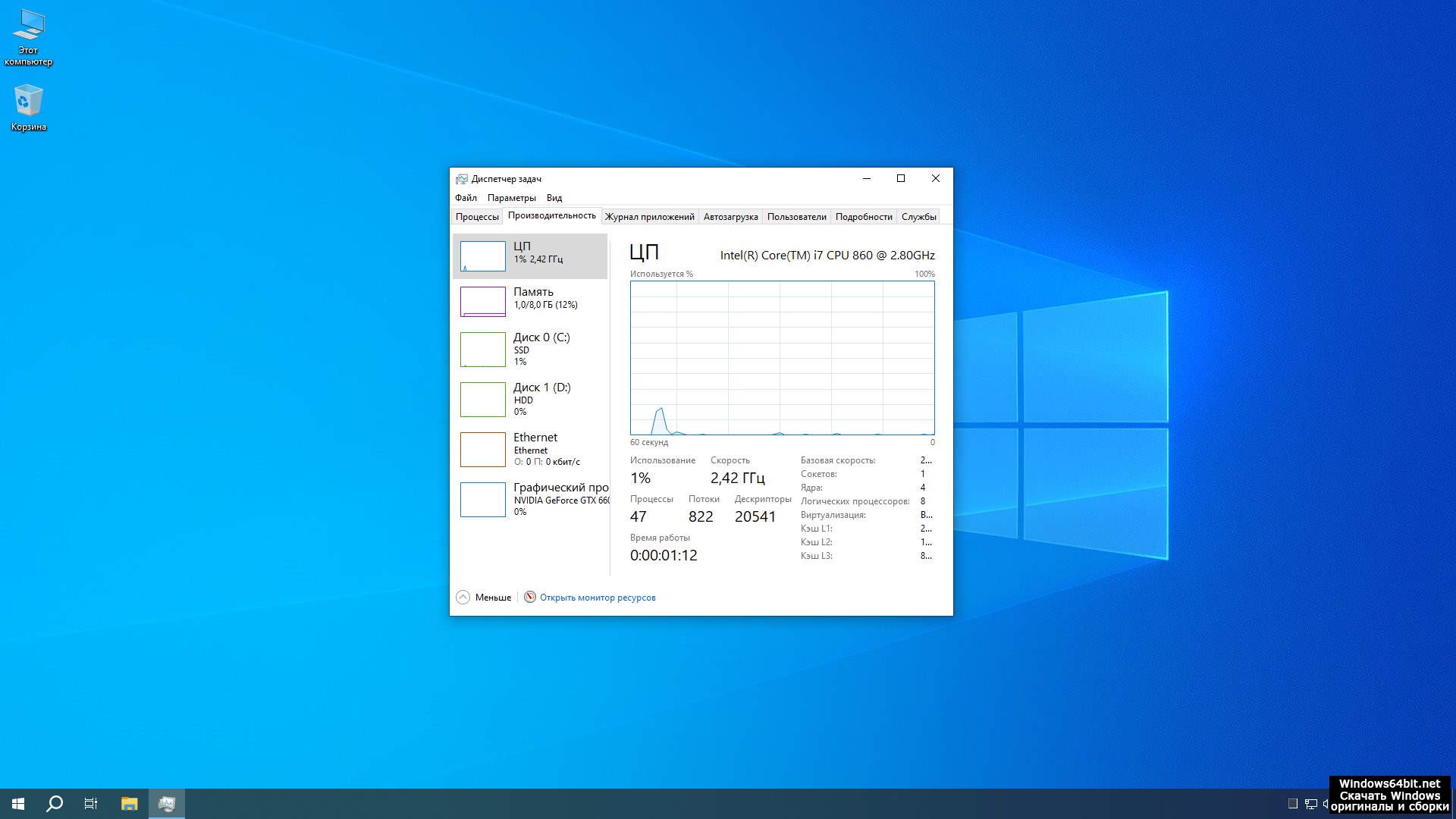Select the NVIDIA GeForce GPU graph item
Screen dimensions: 1456x819
click(x=529, y=499)
